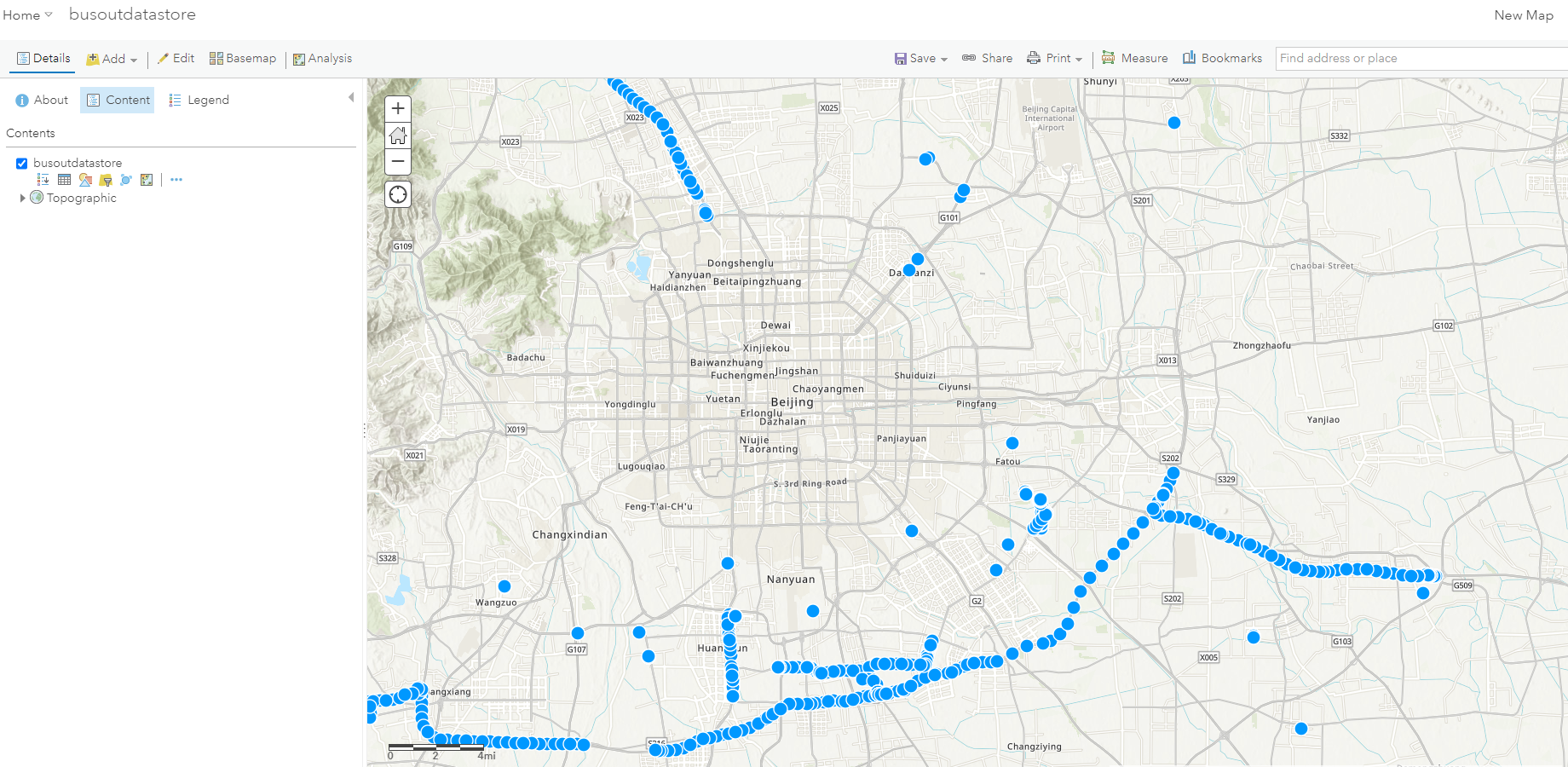Show the legend icon under busoutdatastore
The image size is (1568, 767).
click(43, 180)
